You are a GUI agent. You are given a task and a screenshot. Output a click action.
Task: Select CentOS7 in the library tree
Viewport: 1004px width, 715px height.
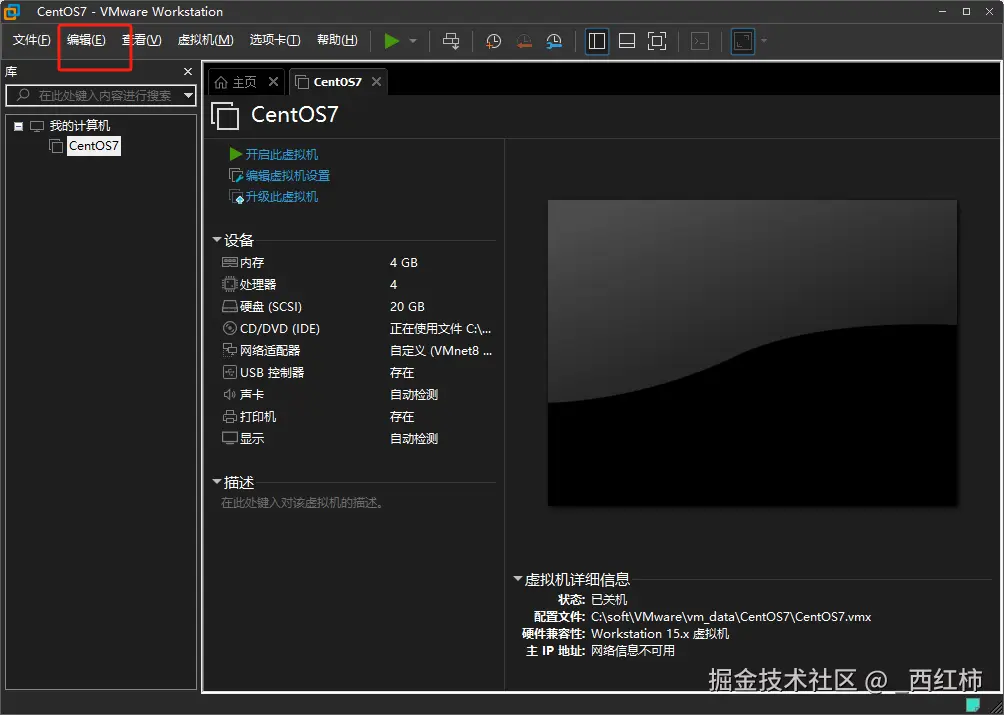pos(93,146)
